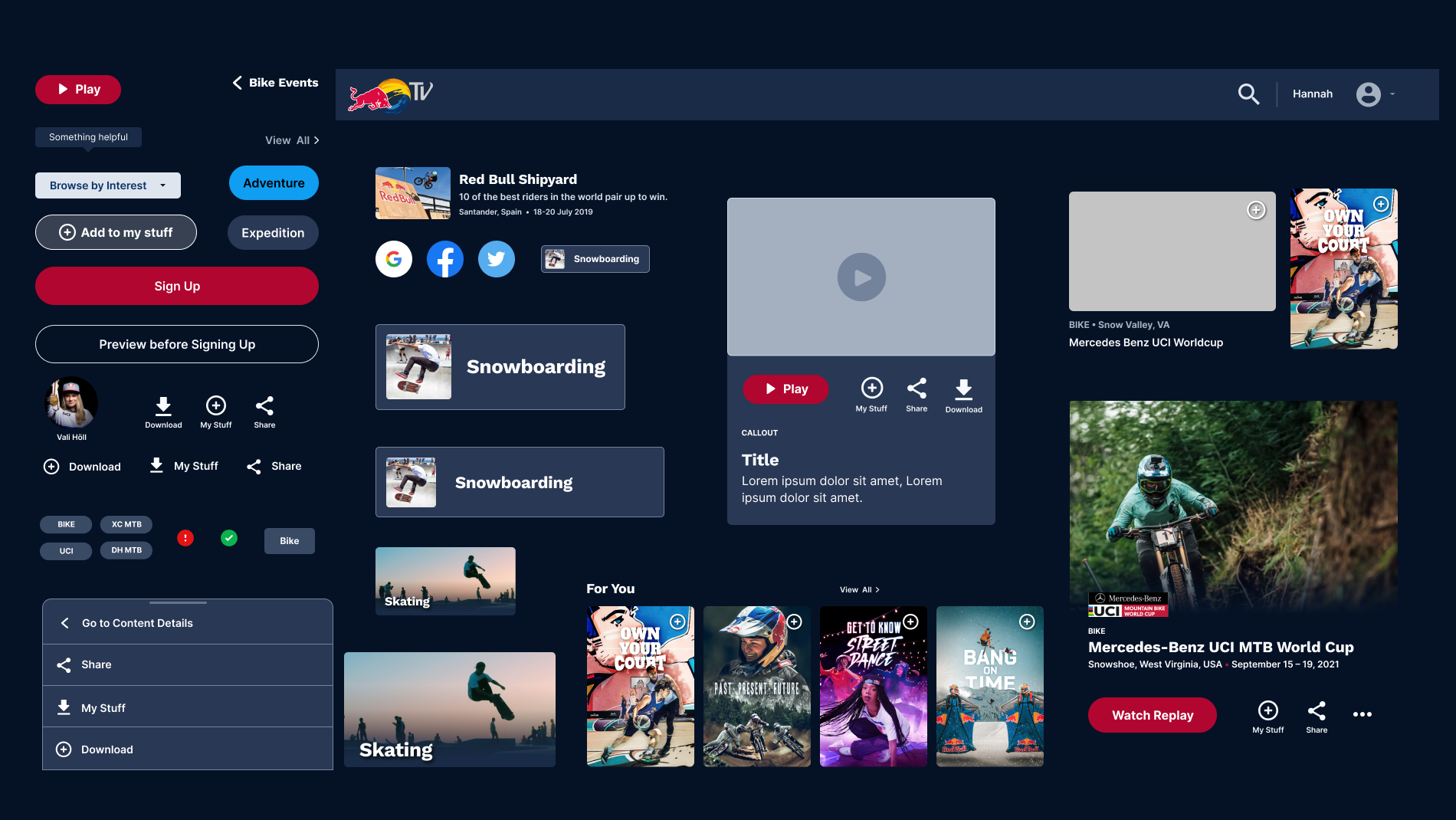Add the For You Own Your Court poster via its plus icon
This screenshot has height=820, width=1456.
677,622
